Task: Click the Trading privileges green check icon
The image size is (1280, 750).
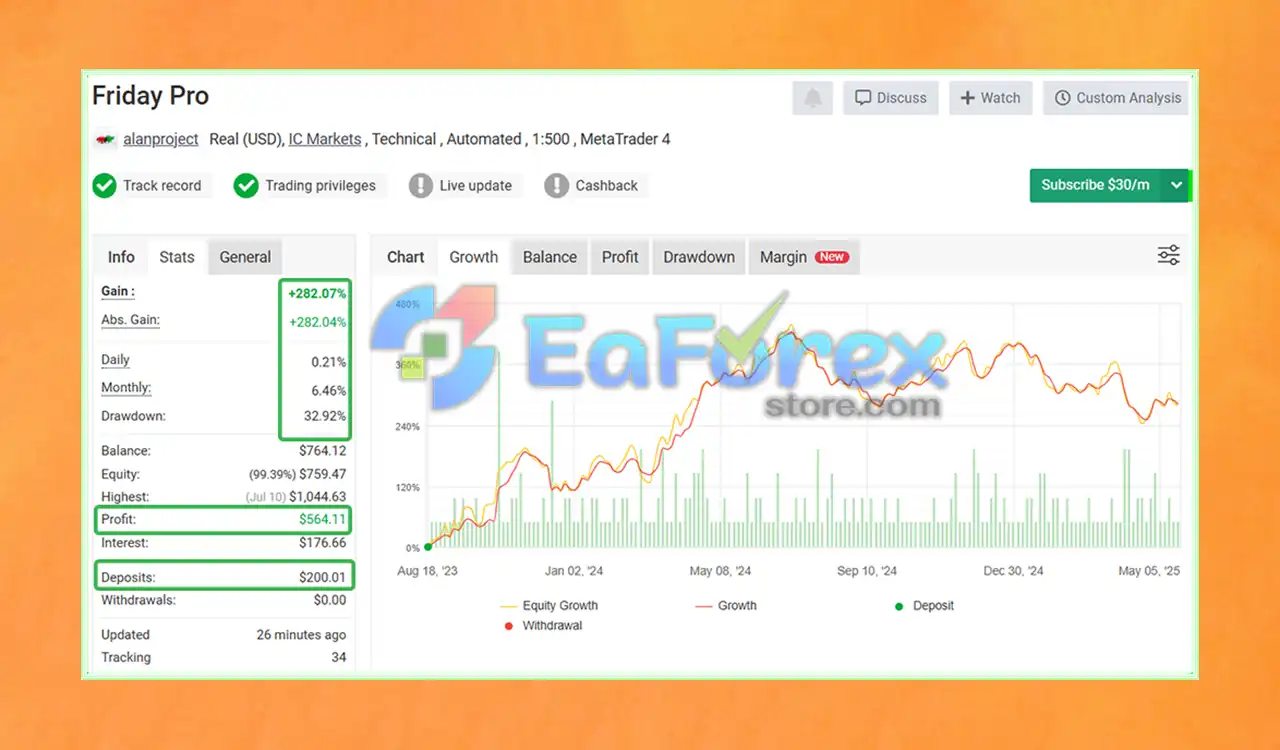Action: pyautogui.click(x=246, y=186)
